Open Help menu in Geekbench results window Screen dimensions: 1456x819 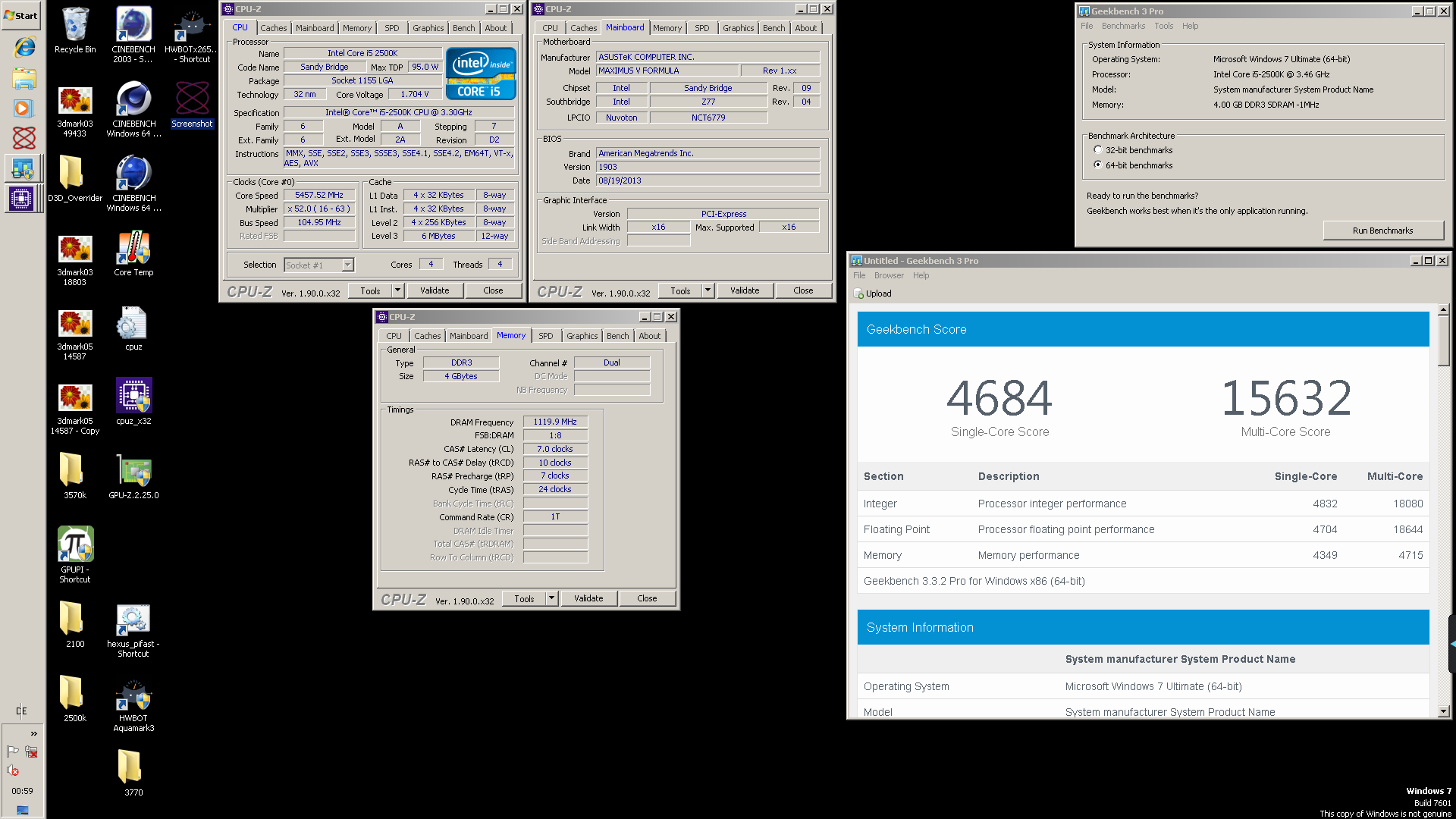coord(921,275)
